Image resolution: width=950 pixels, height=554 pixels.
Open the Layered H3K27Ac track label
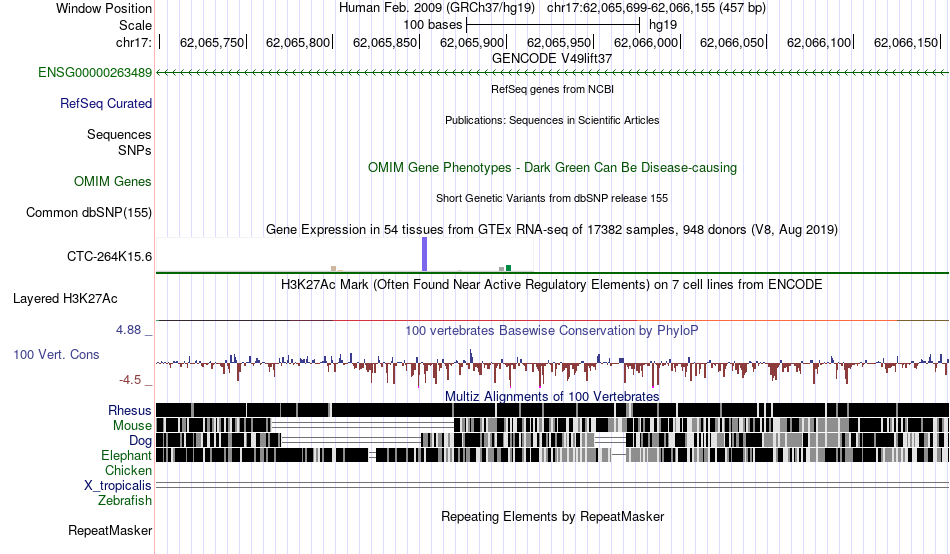click(x=65, y=298)
